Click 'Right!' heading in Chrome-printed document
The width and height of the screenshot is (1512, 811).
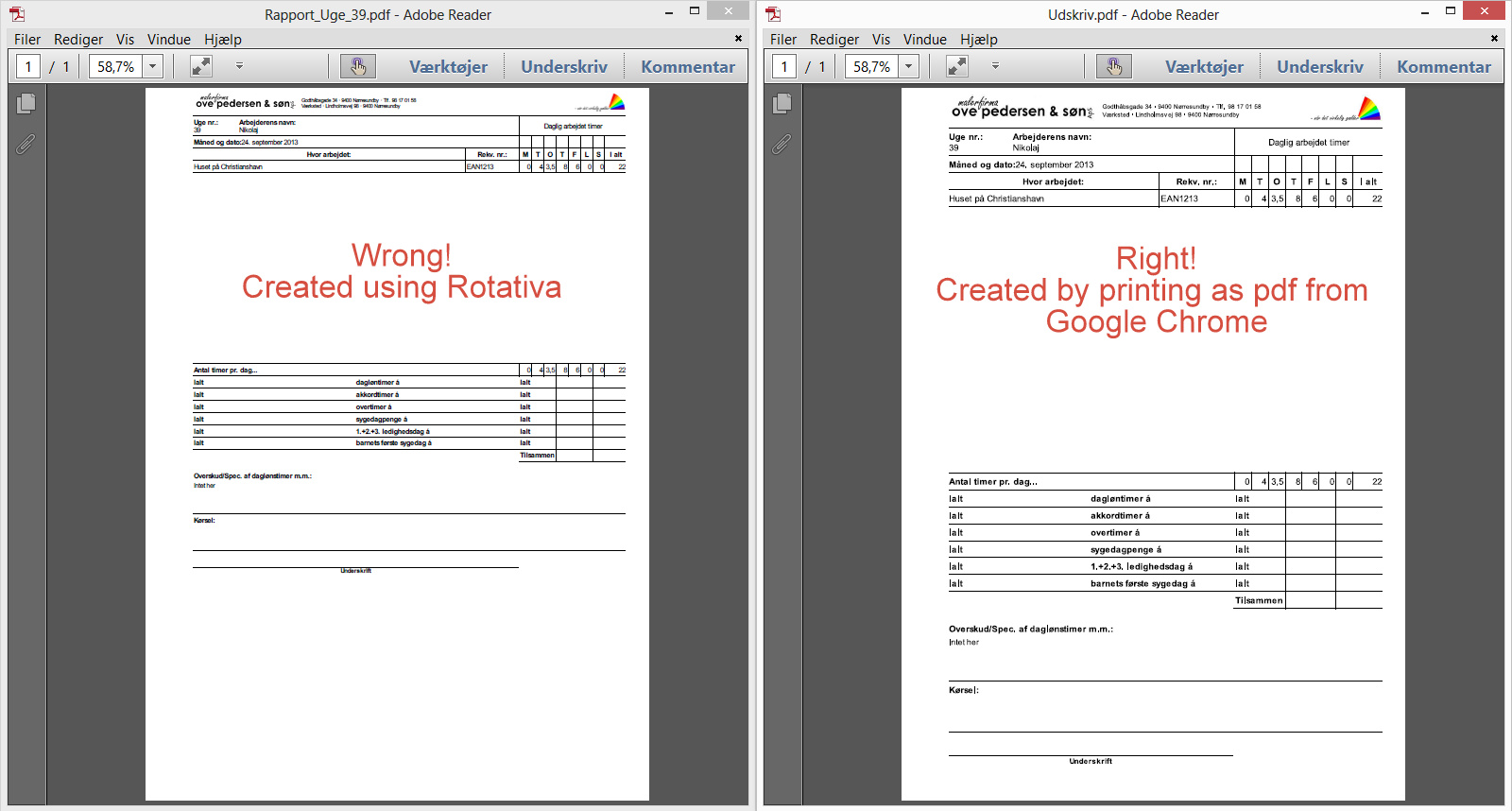click(1156, 258)
